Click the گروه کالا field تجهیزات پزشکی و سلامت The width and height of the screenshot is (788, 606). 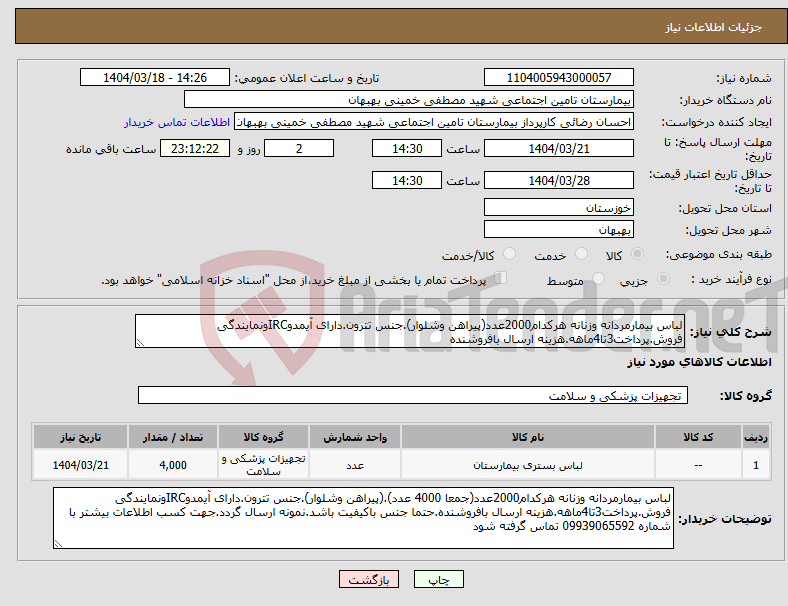(x=413, y=395)
